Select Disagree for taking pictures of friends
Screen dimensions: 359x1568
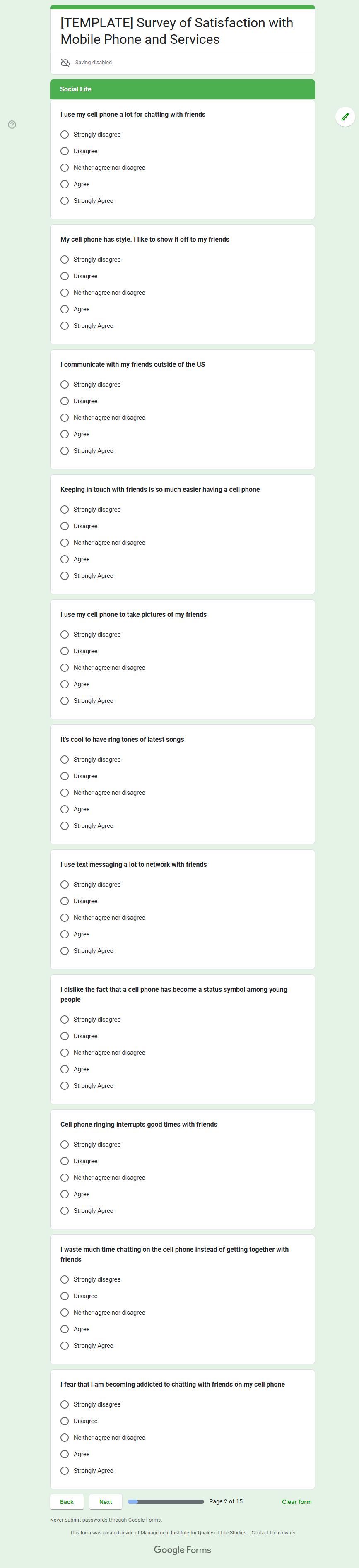(65, 651)
